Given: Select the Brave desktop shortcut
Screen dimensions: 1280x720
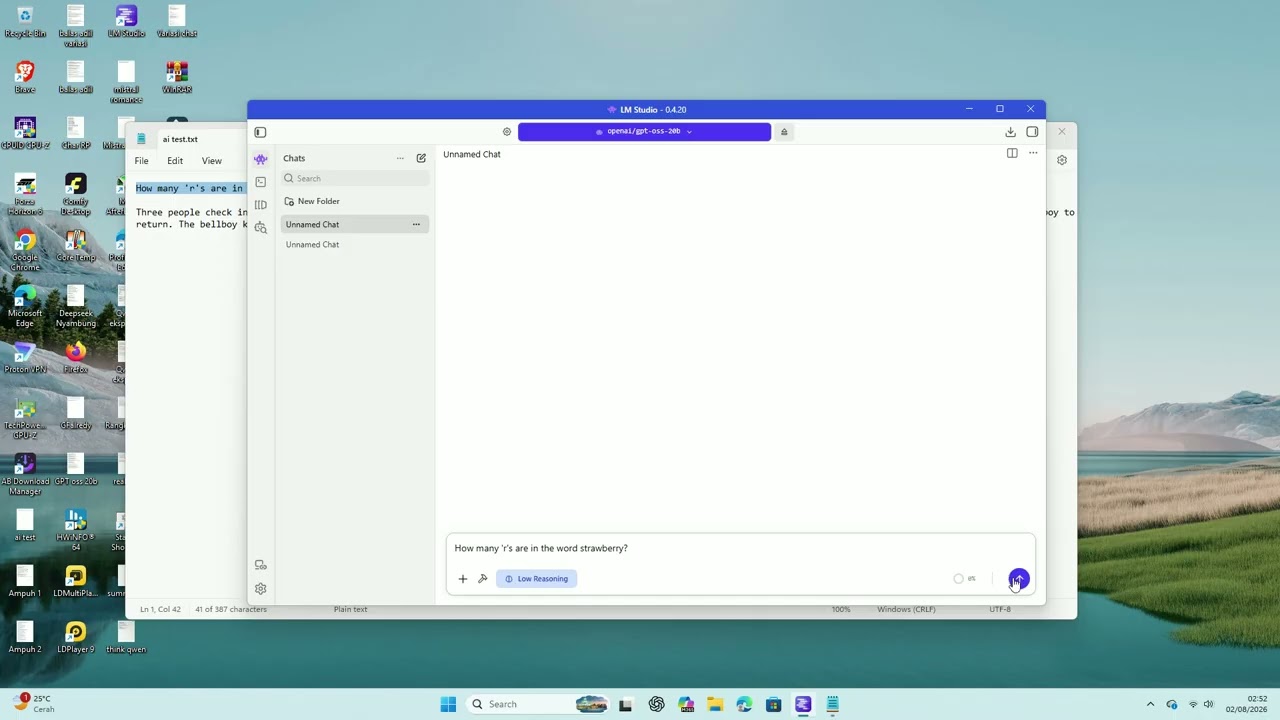Looking at the screenshot, I should [x=25, y=77].
